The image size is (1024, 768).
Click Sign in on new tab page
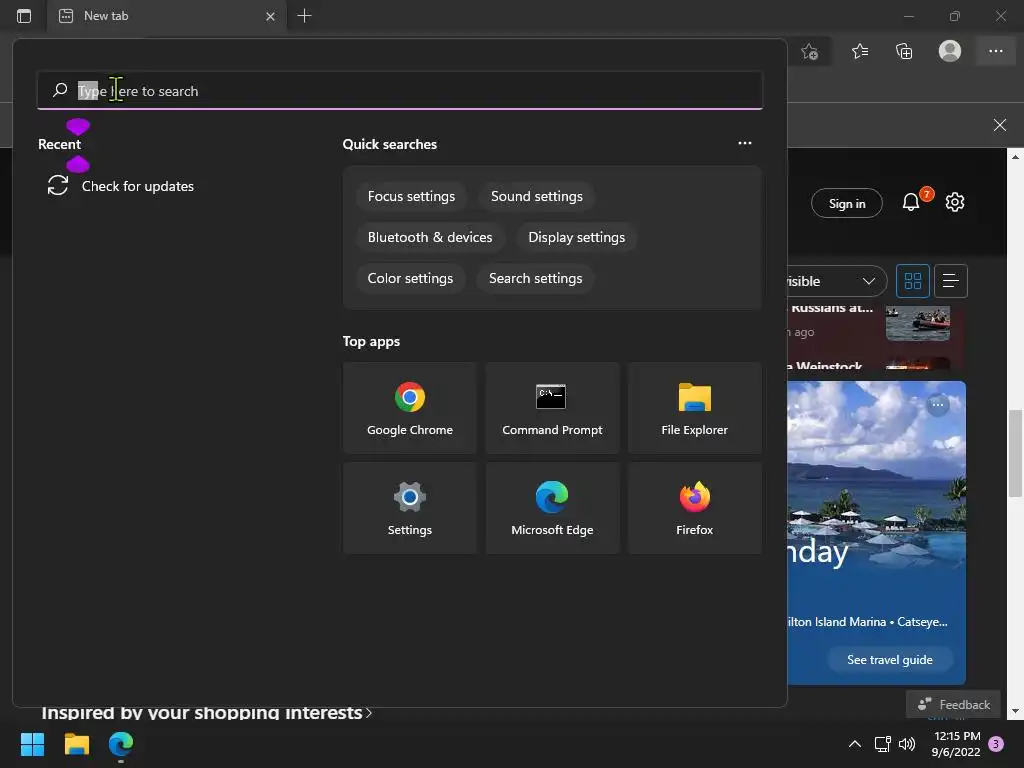(847, 204)
